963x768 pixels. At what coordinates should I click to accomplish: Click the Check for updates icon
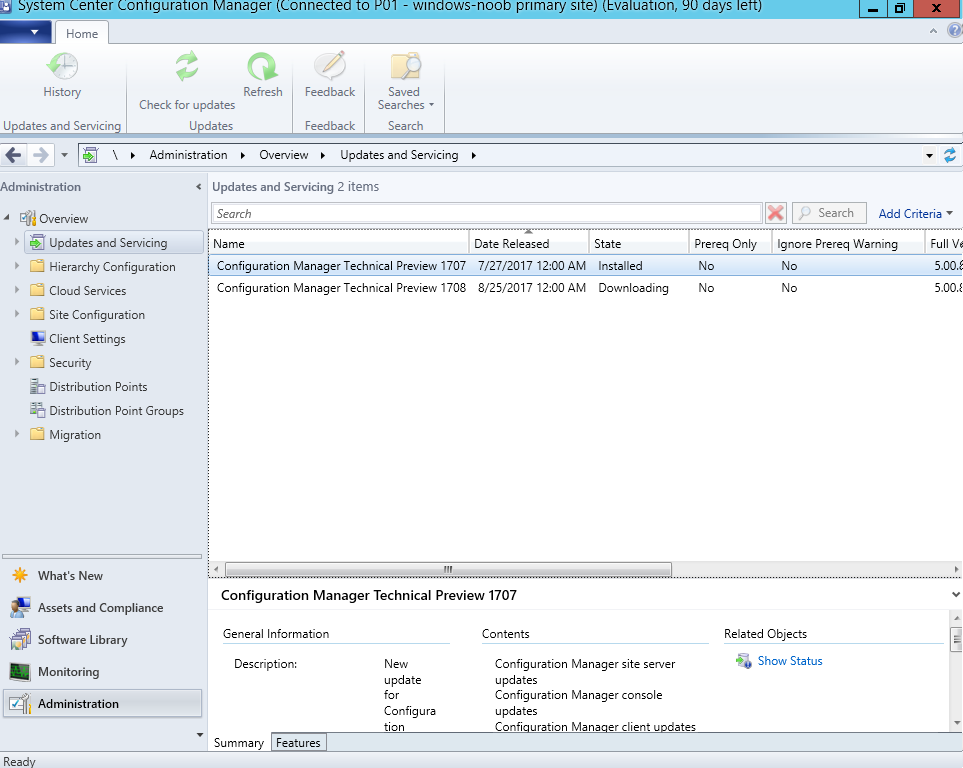(x=187, y=66)
